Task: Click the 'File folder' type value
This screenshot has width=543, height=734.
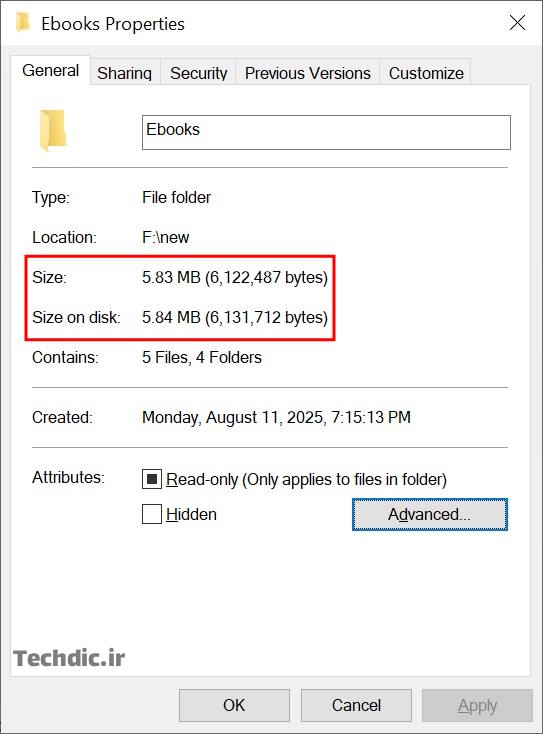Action: (x=176, y=198)
